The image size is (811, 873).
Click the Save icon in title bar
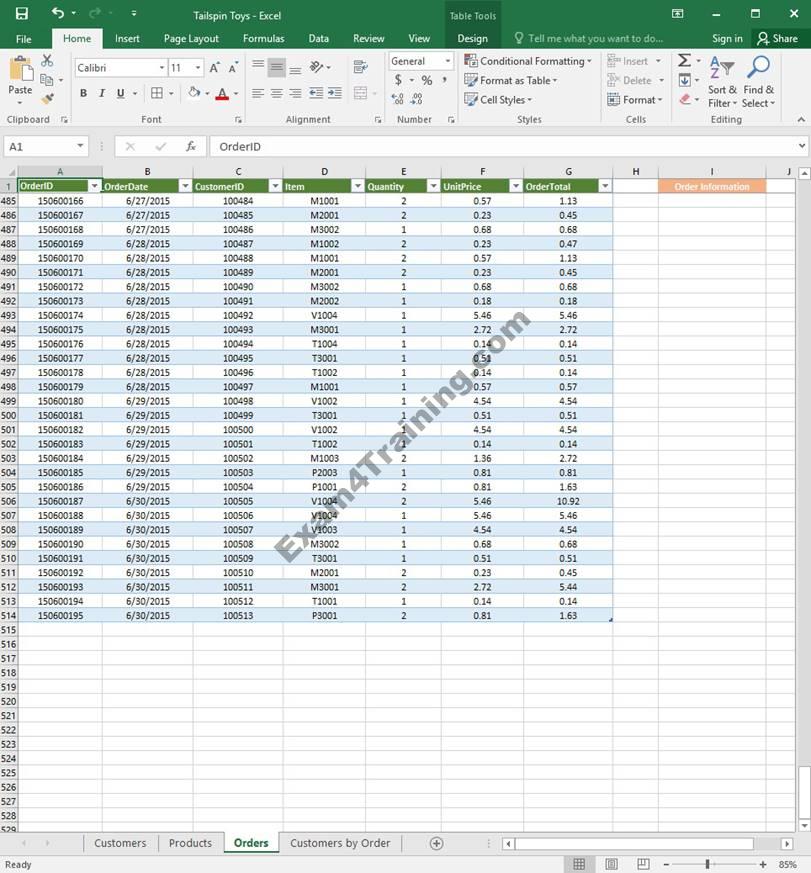[22, 14]
